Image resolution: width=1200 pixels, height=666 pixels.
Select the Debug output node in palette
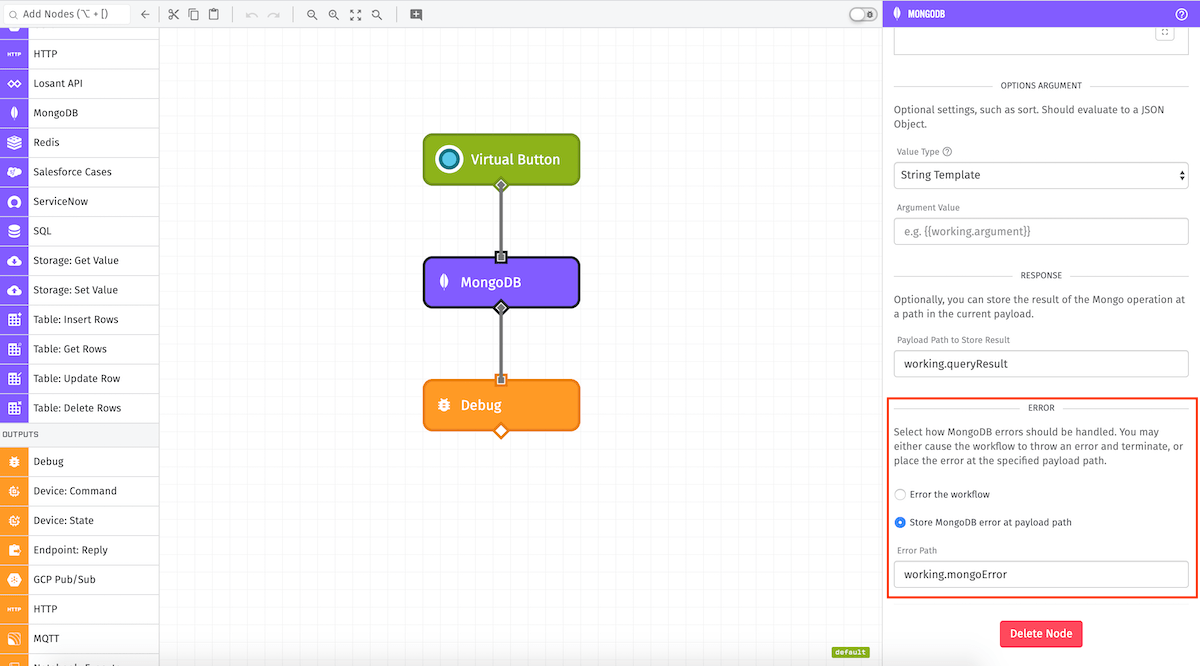point(80,461)
